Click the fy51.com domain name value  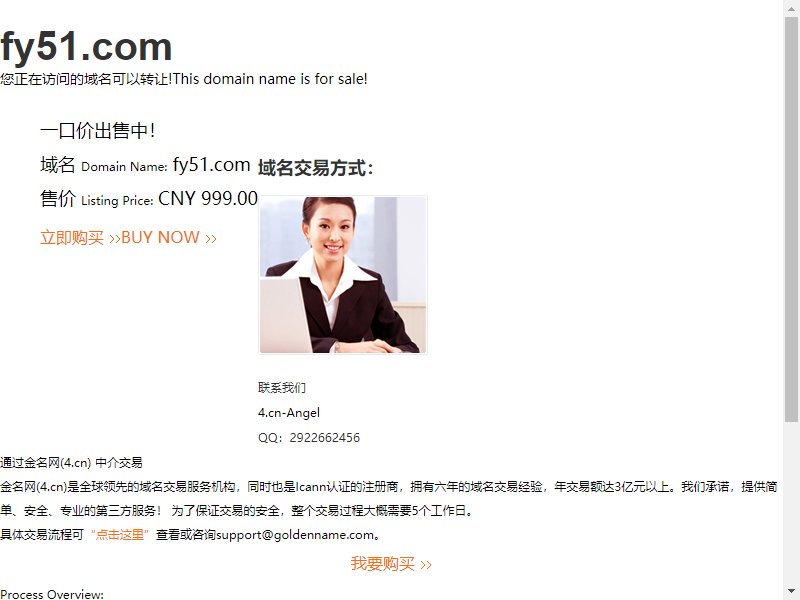coord(211,165)
